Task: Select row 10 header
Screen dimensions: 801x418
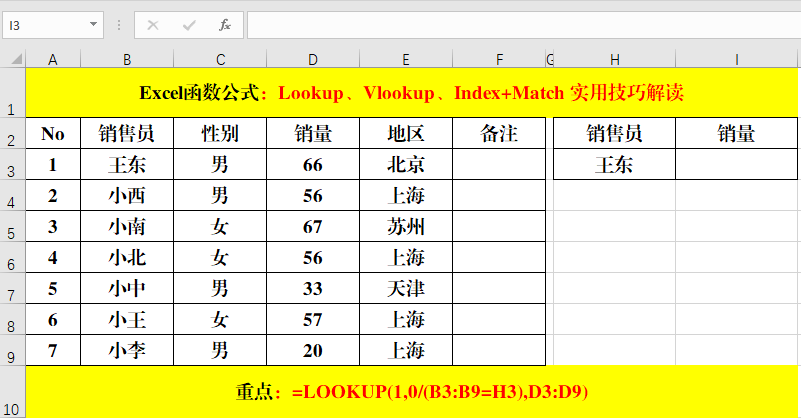Action: (x=12, y=392)
